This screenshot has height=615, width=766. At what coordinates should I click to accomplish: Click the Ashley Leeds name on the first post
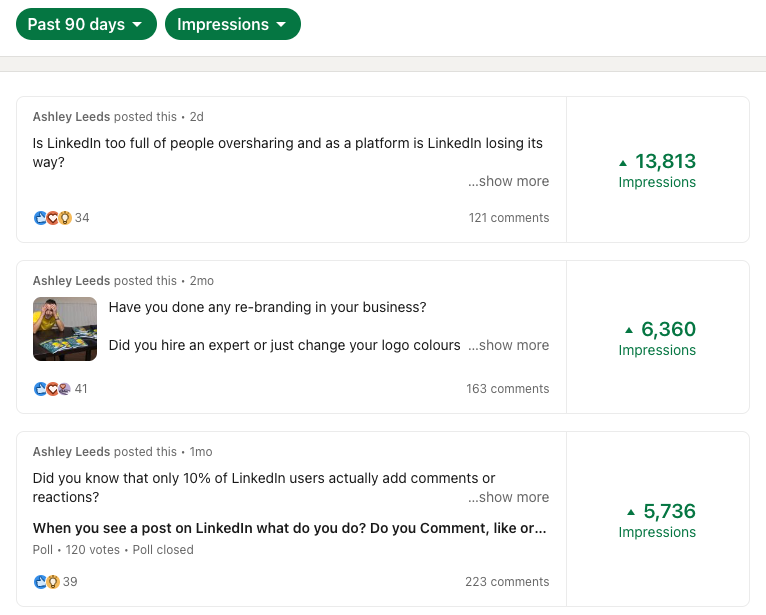point(71,117)
